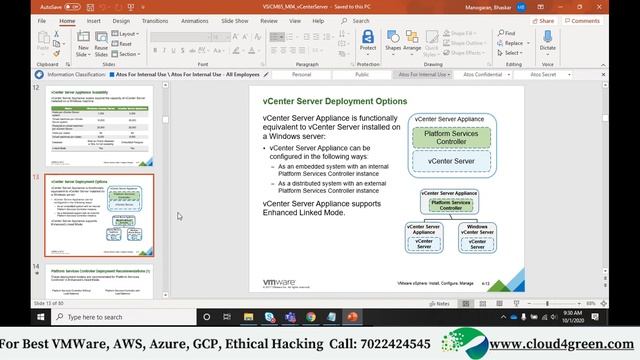The width and height of the screenshot is (640, 360).
Task: Switch to the Insert tab
Action: pos(93,21)
